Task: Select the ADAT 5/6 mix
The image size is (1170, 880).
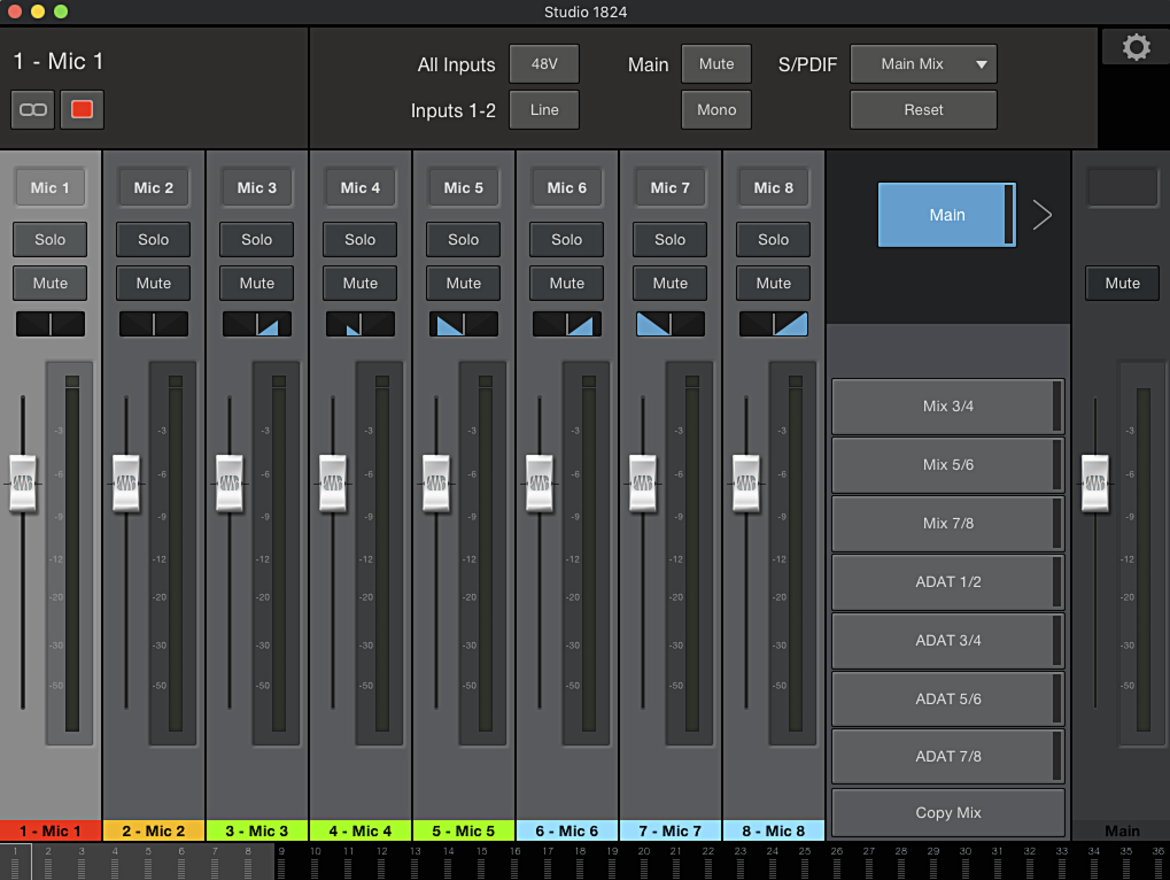Action: (x=948, y=699)
